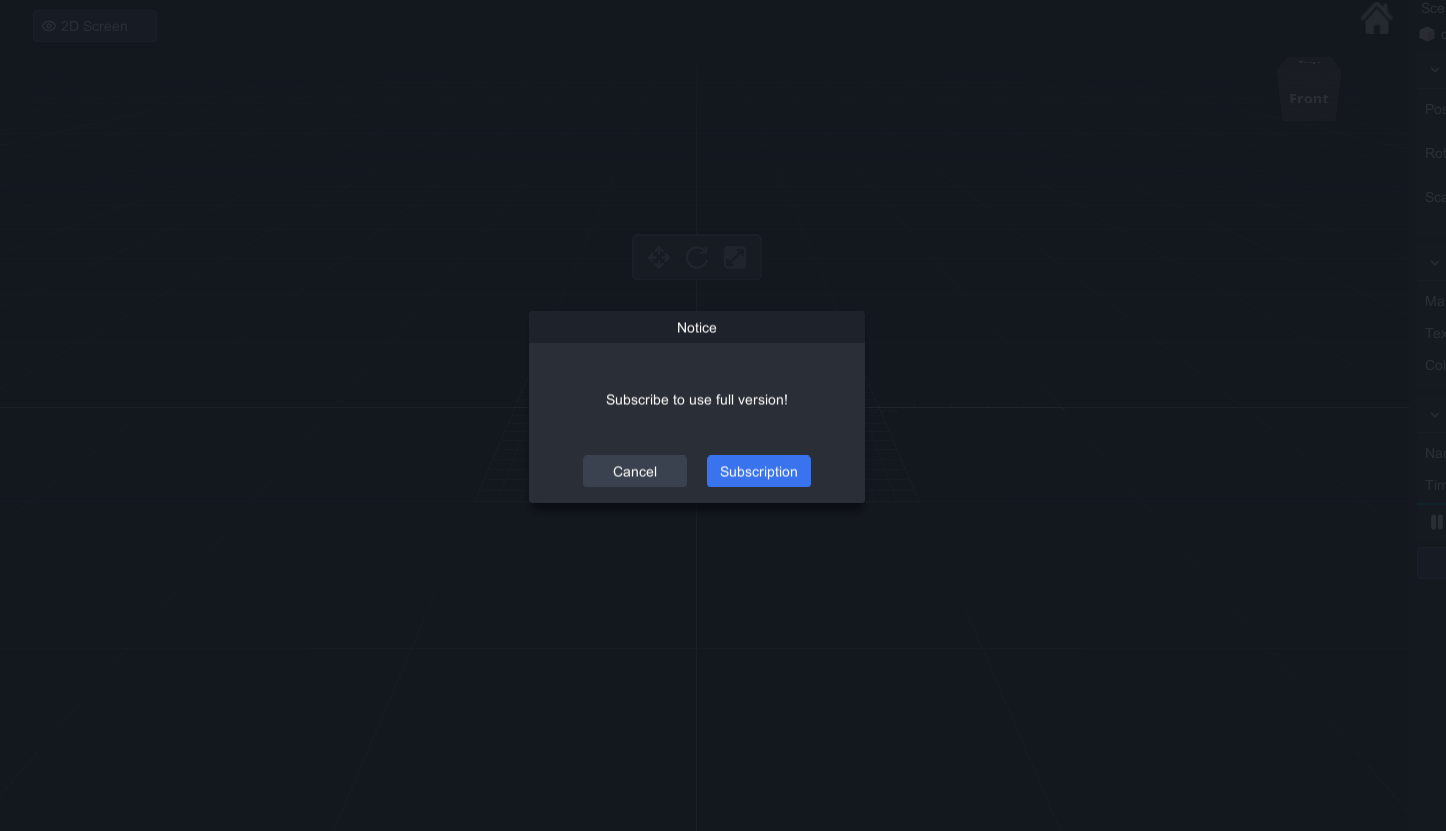Click the top face of the view cube
The image size is (1446, 831).
pyautogui.click(x=1309, y=63)
